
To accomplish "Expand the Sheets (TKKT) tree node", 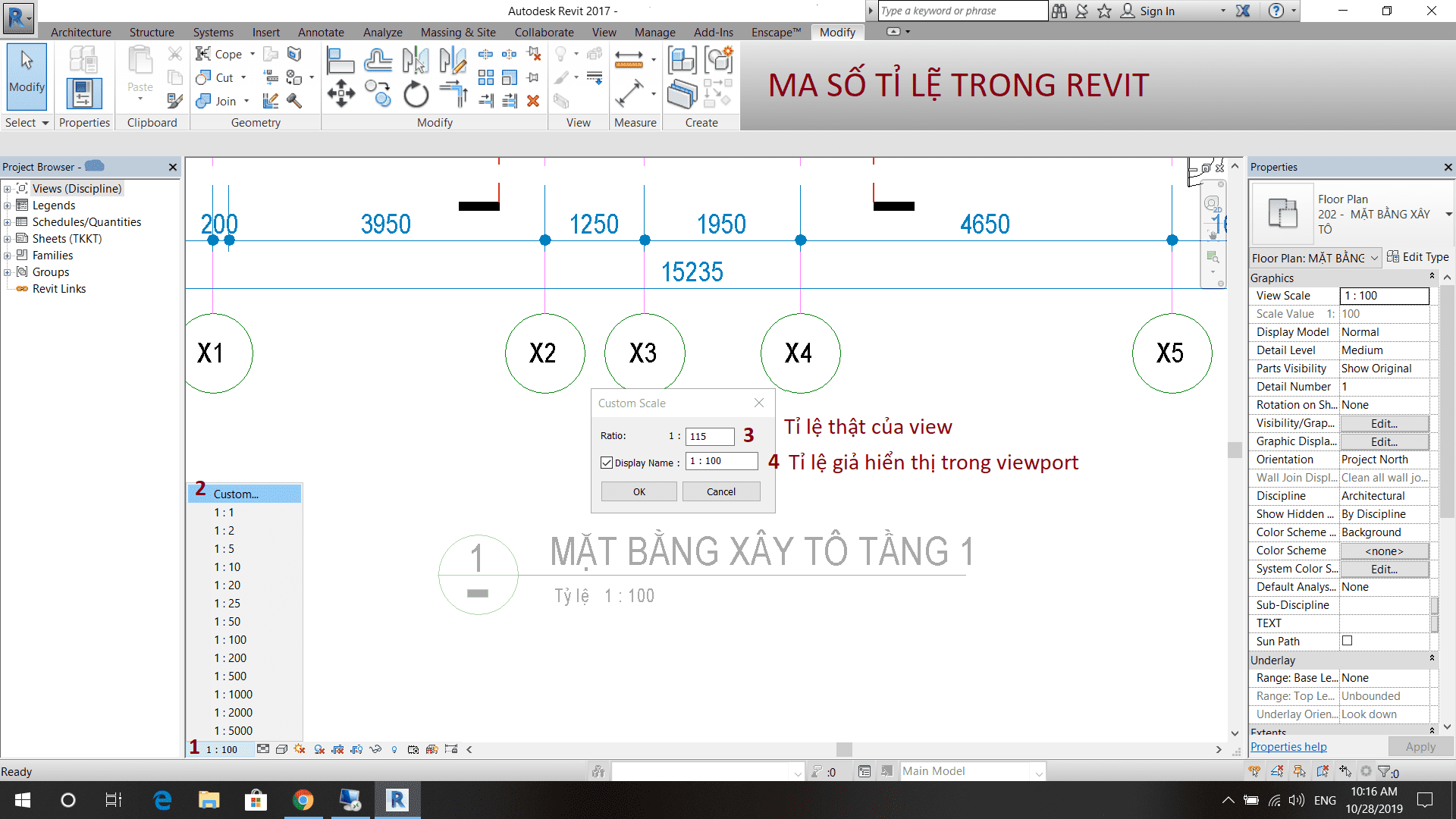I will click(x=8, y=239).
